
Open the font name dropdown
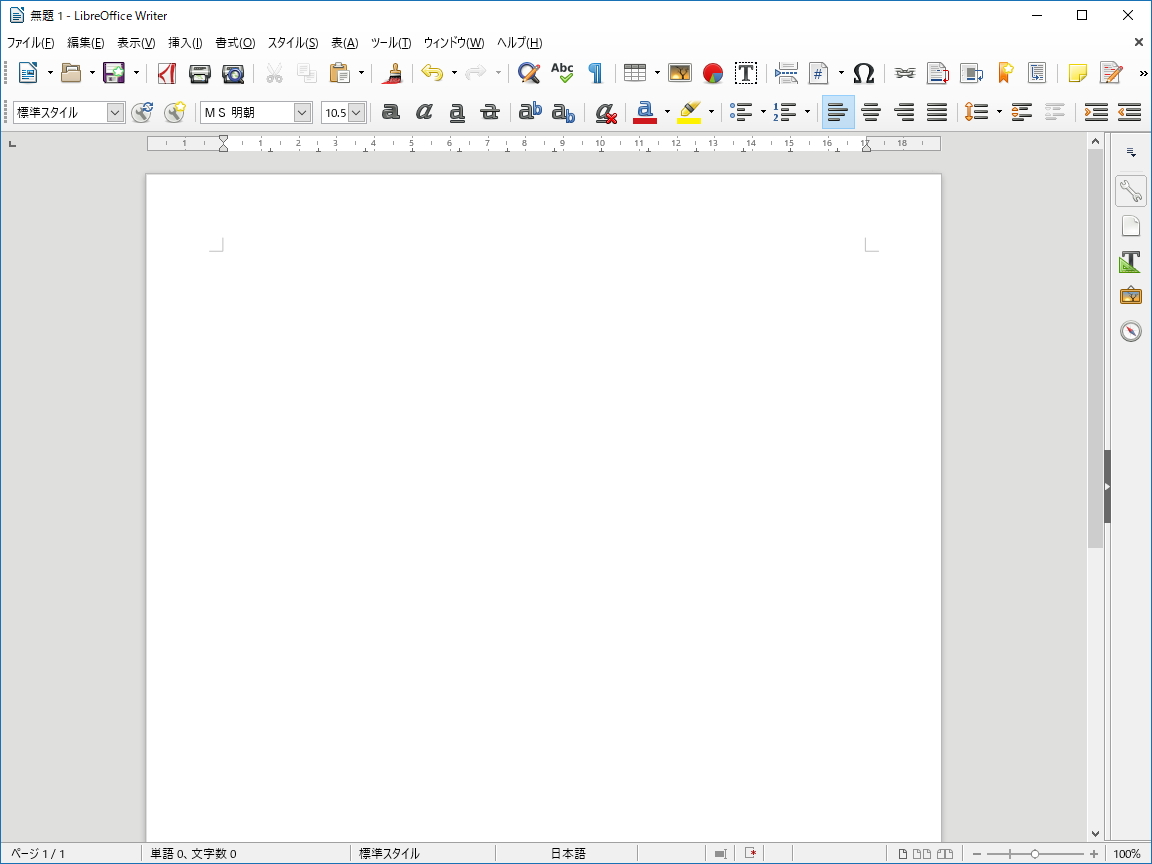[302, 112]
